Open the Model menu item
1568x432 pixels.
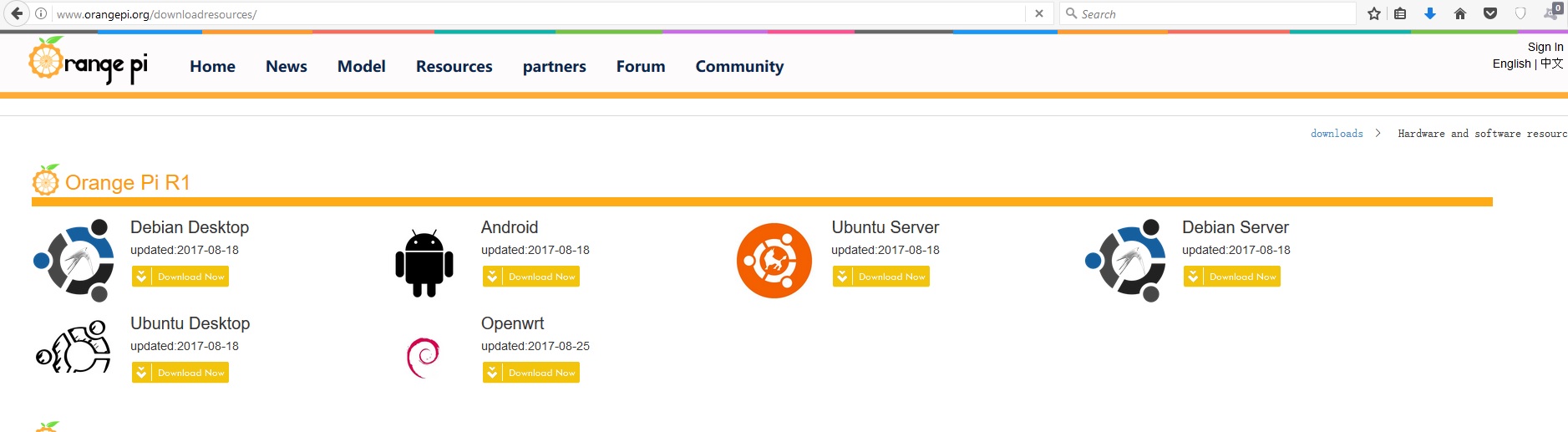click(x=362, y=66)
